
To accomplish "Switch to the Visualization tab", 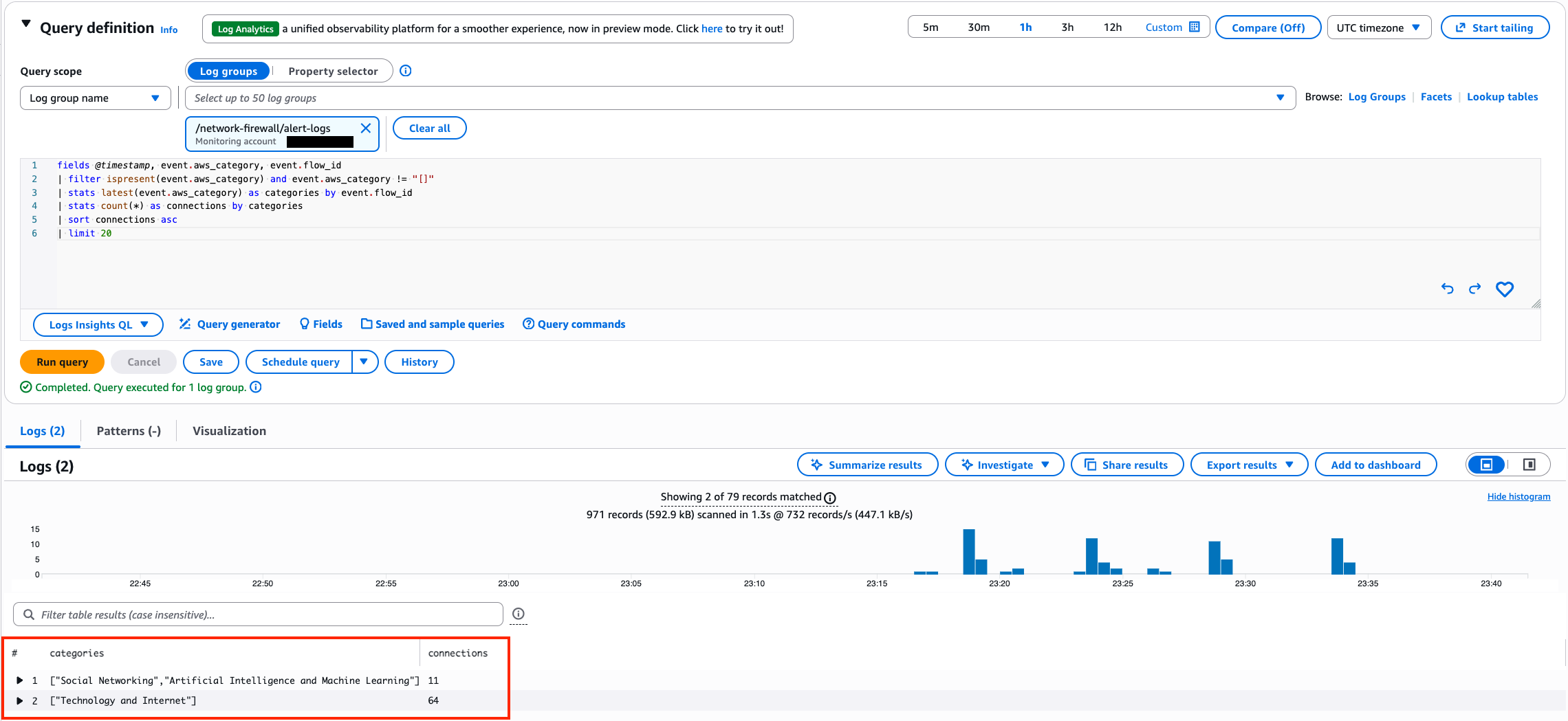I will [x=229, y=431].
